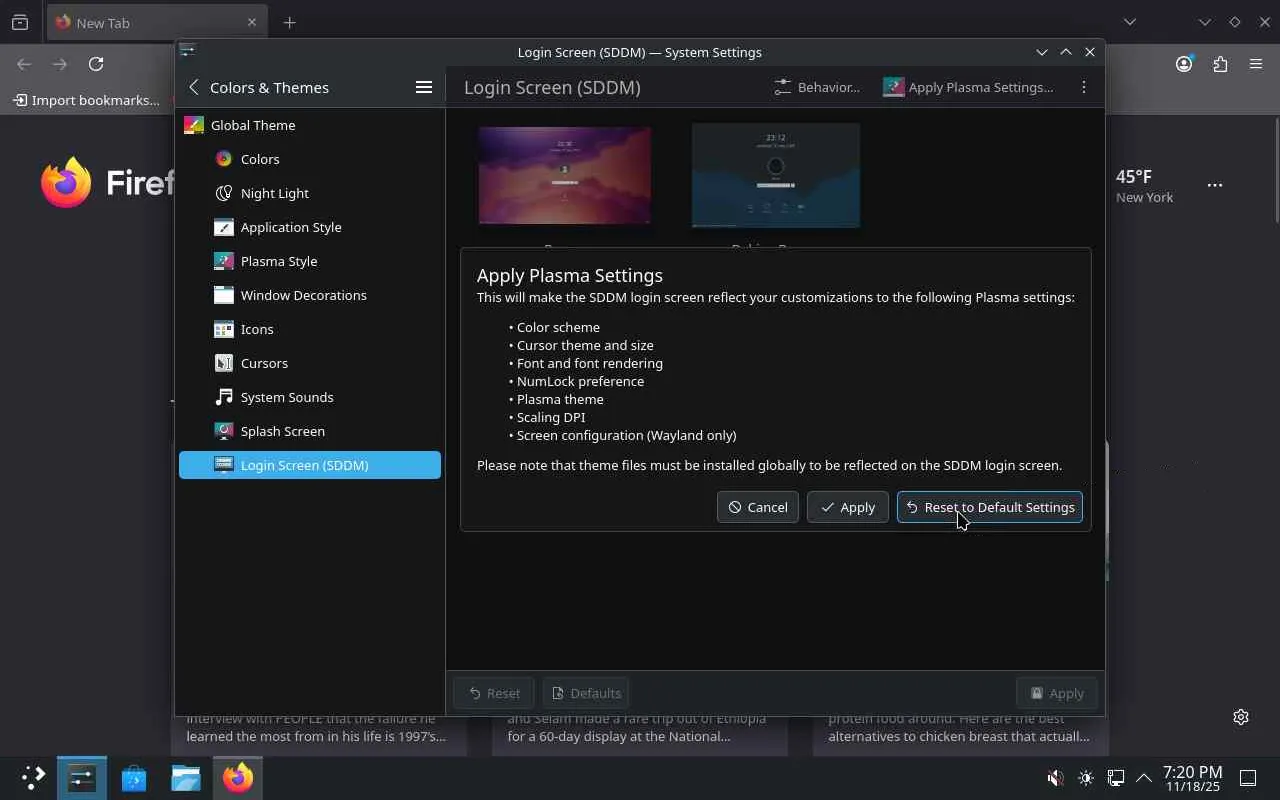Click the System Settings taskbar icon
Image resolution: width=1280 pixels, height=800 pixels.
point(82,777)
